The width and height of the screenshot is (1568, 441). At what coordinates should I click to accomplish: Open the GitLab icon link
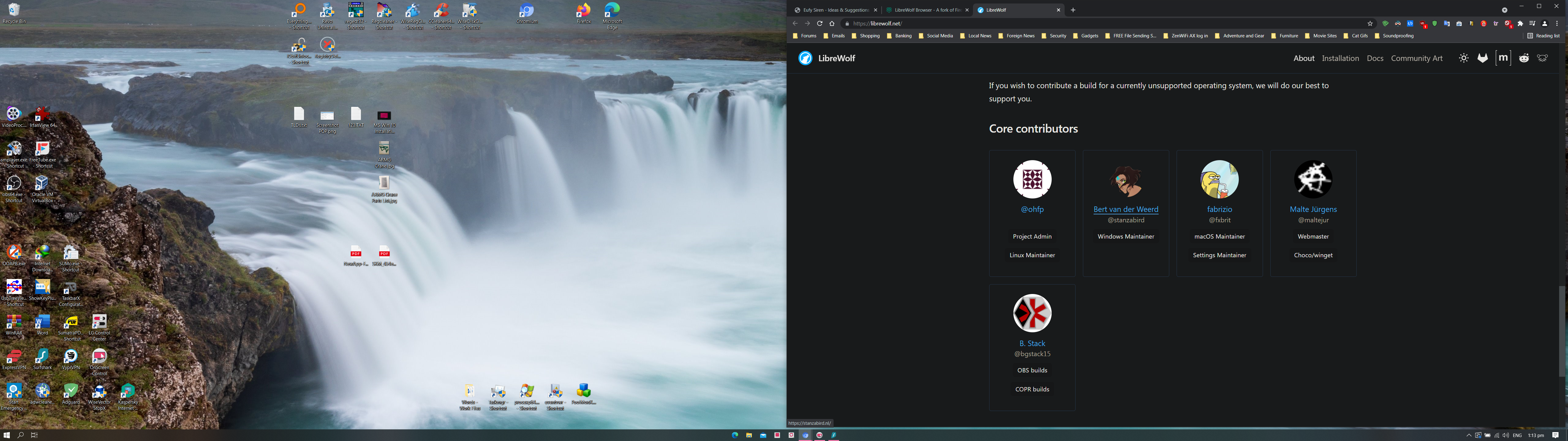pos(1483,58)
